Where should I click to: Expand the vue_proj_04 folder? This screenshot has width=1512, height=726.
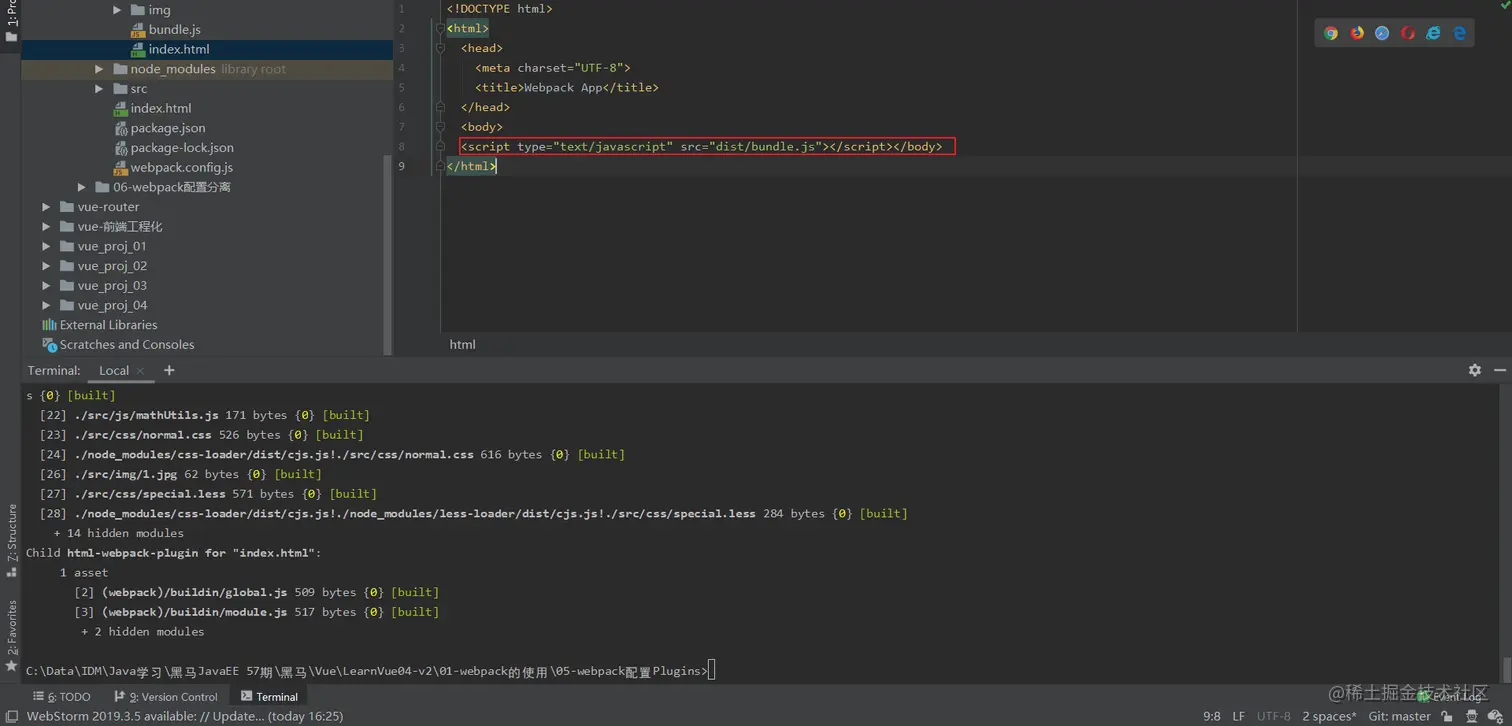pyautogui.click(x=46, y=306)
